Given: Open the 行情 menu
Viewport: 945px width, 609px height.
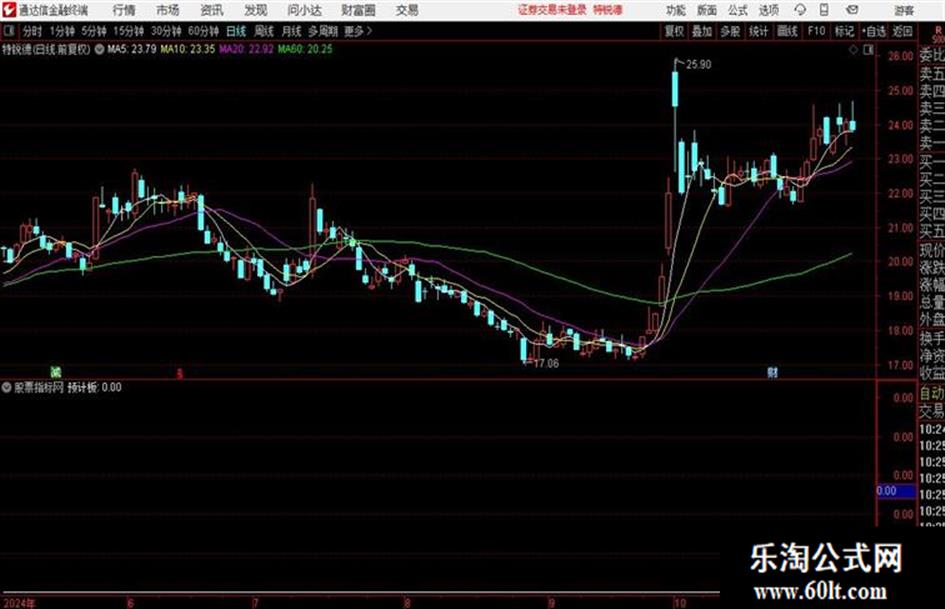Looking at the screenshot, I should point(124,10).
